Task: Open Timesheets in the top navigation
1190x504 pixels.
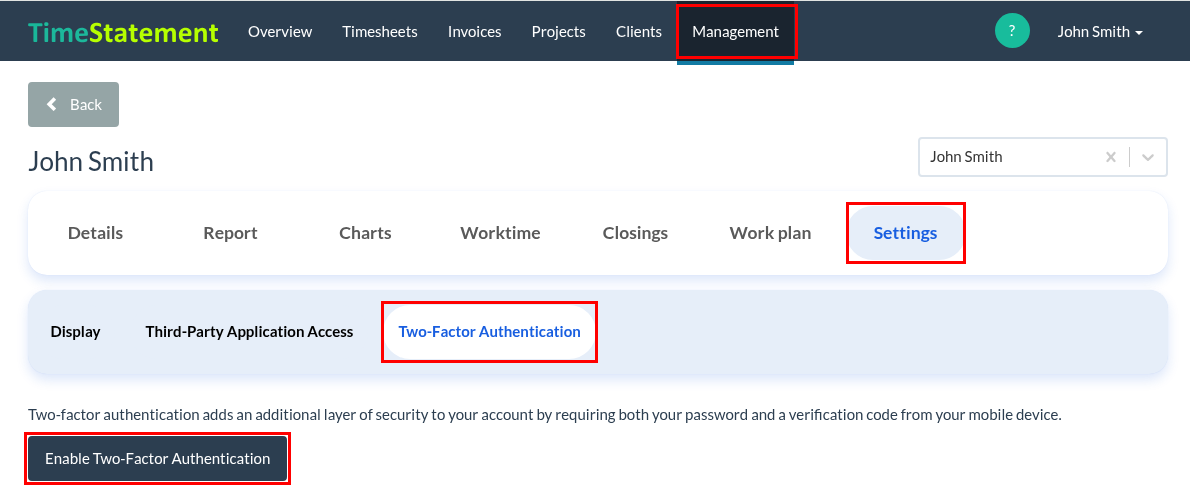Action: click(379, 32)
